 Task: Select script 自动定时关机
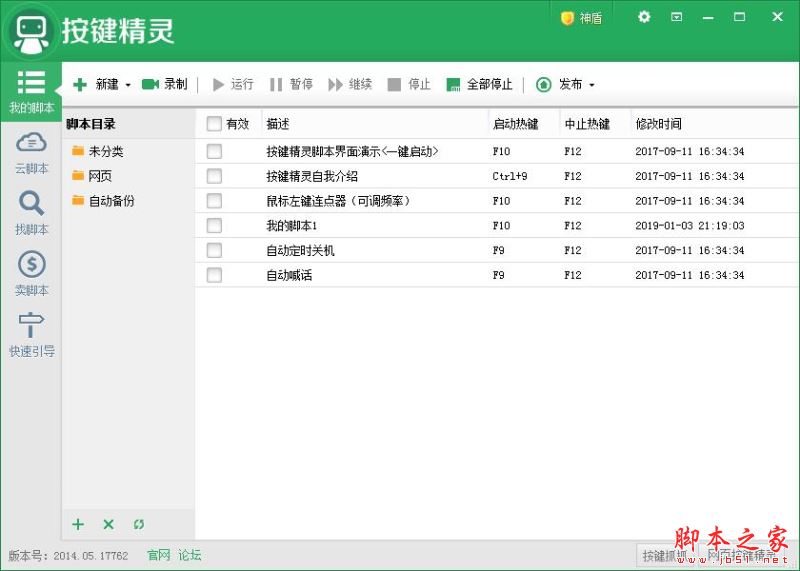[x=300, y=251]
